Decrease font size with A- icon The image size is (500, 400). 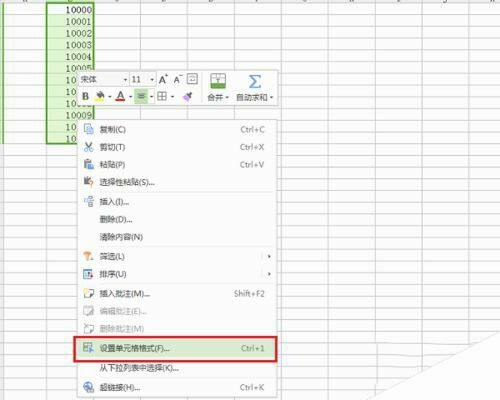(177, 79)
